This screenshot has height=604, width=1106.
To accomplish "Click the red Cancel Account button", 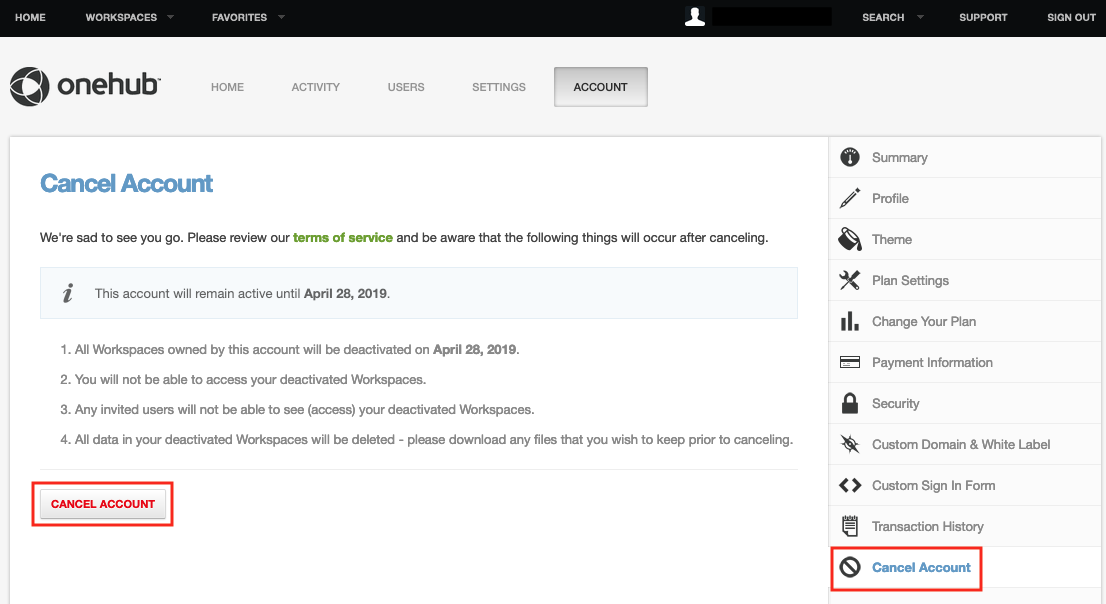I will [103, 504].
